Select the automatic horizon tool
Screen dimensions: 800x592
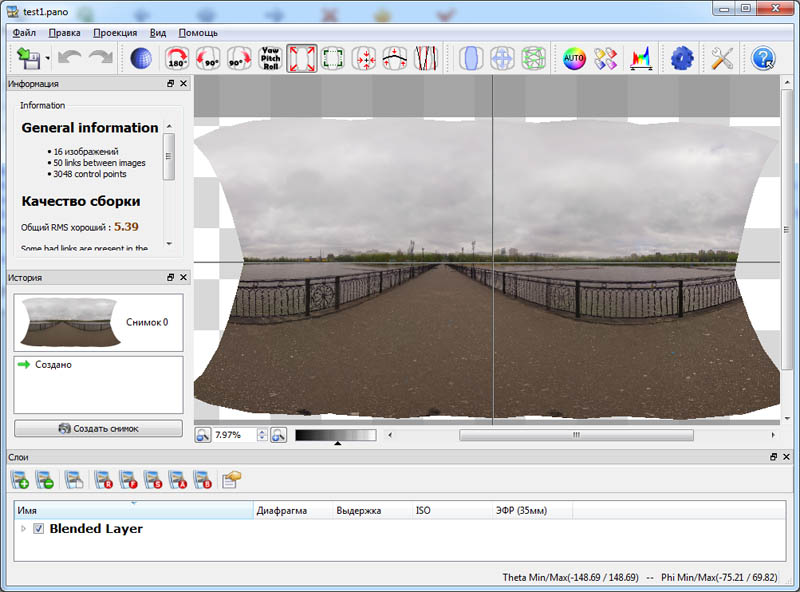tap(395, 58)
